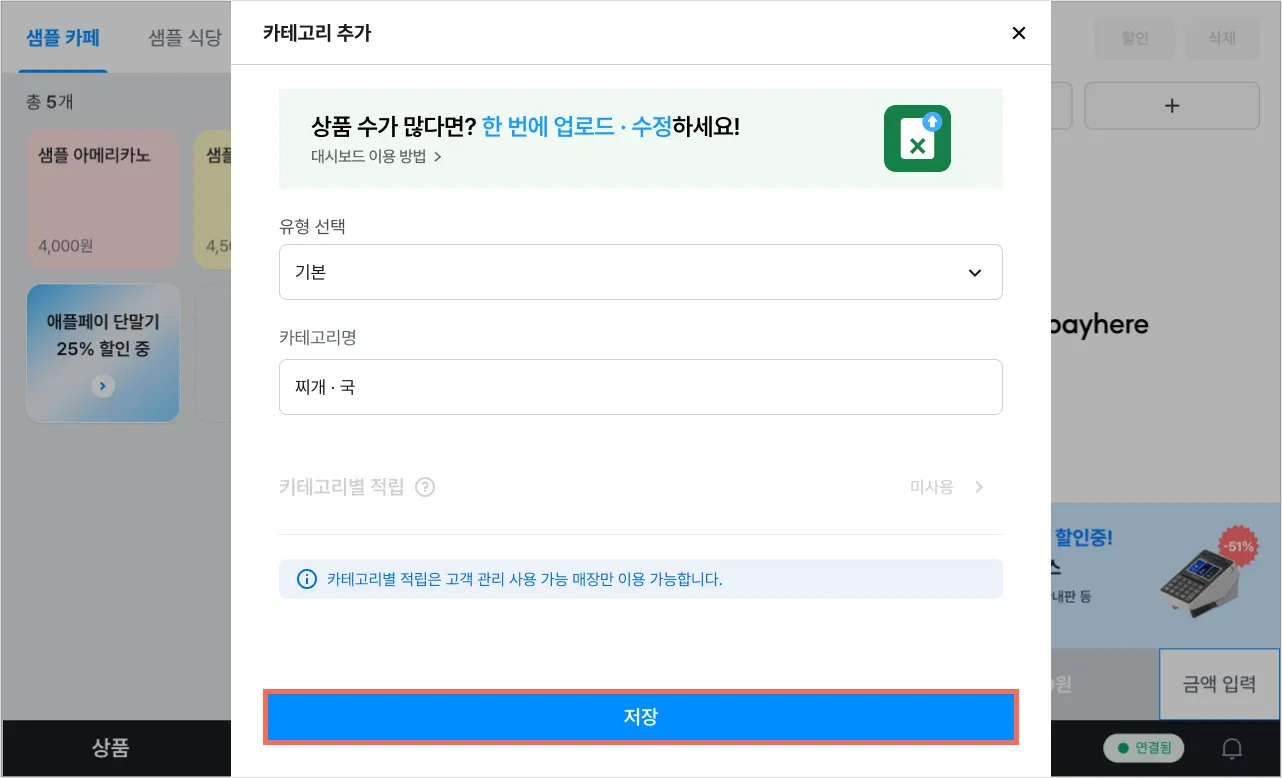1282x778 pixels.
Task: Click the green Excel upload icon
Action: click(x=917, y=139)
